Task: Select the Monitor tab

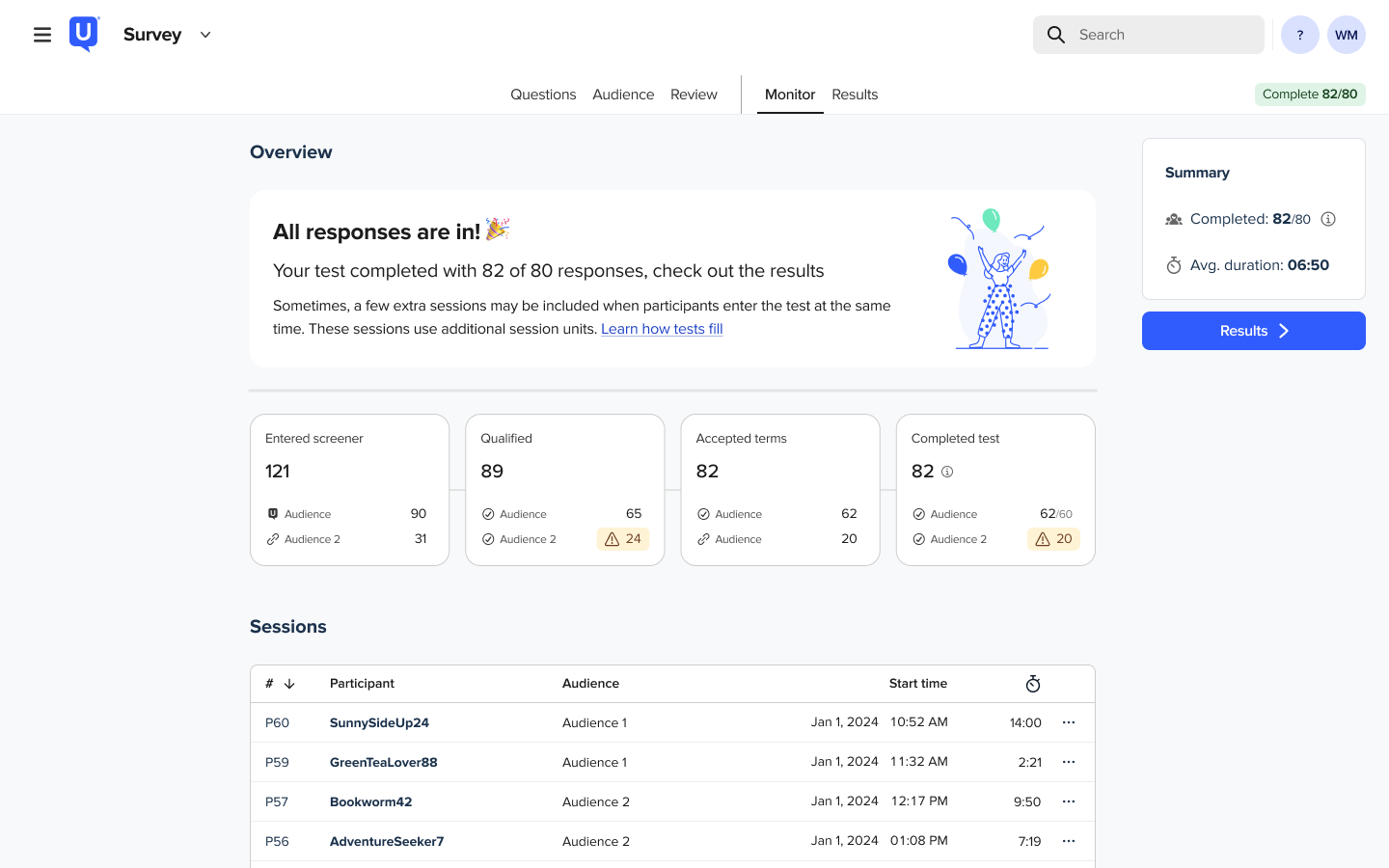Action: (x=790, y=95)
